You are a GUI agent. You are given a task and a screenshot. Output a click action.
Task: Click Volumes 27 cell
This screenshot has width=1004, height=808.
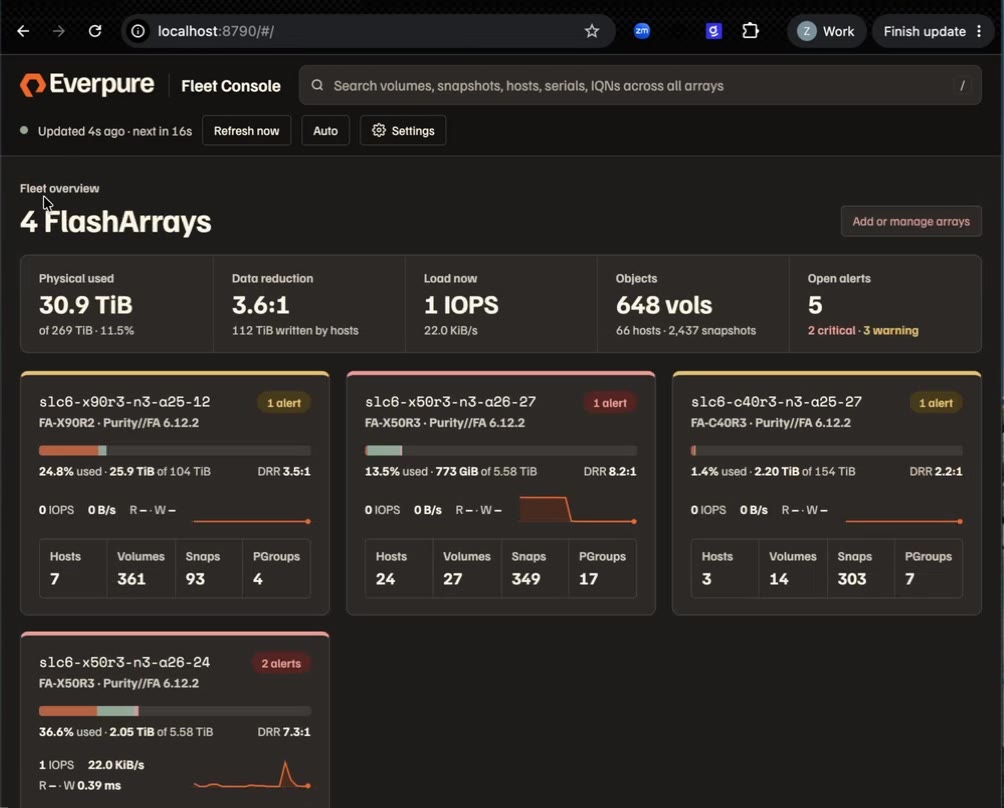click(x=467, y=569)
